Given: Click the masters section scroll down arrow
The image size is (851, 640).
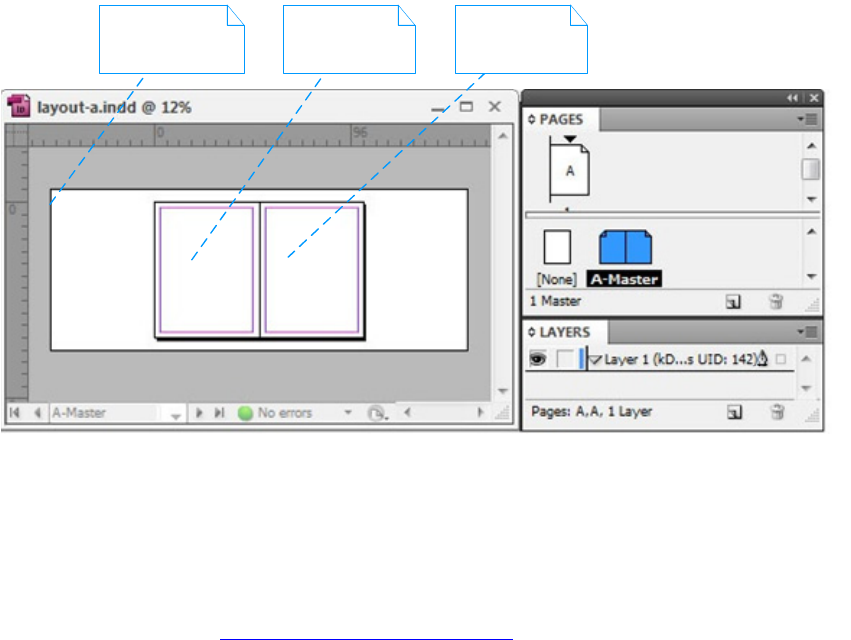Looking at the screenshot, I should pos(811,276).
